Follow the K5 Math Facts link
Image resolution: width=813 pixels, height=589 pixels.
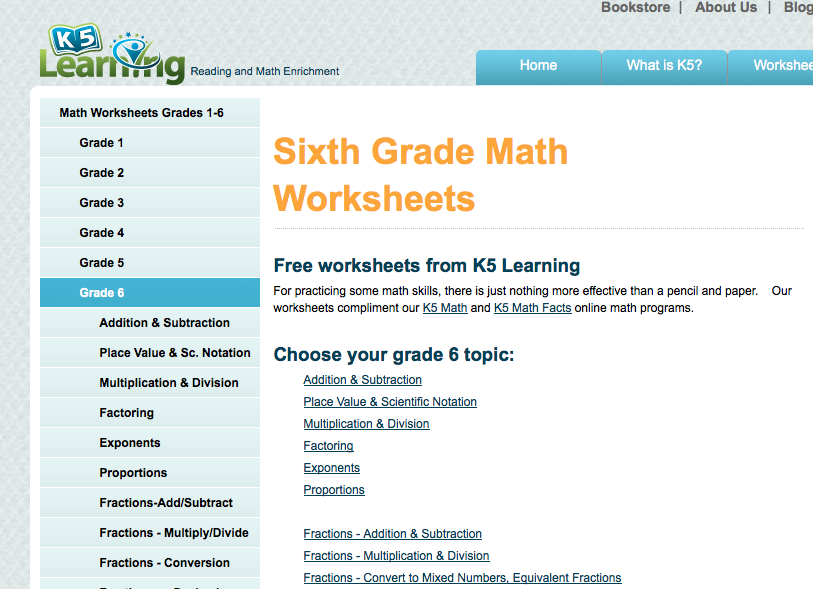tap(532, 308)
